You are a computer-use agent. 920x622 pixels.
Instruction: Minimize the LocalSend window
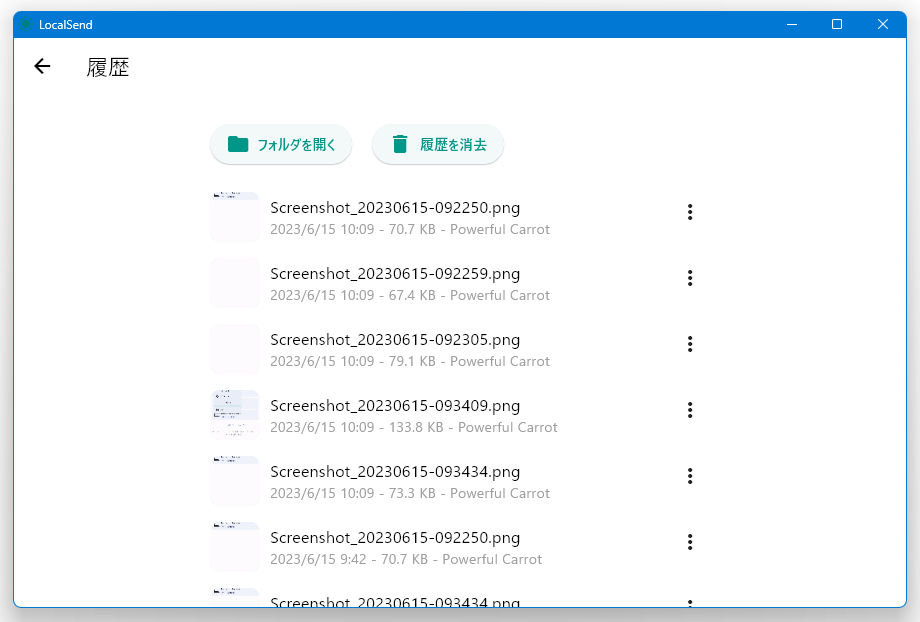(792, 25)
